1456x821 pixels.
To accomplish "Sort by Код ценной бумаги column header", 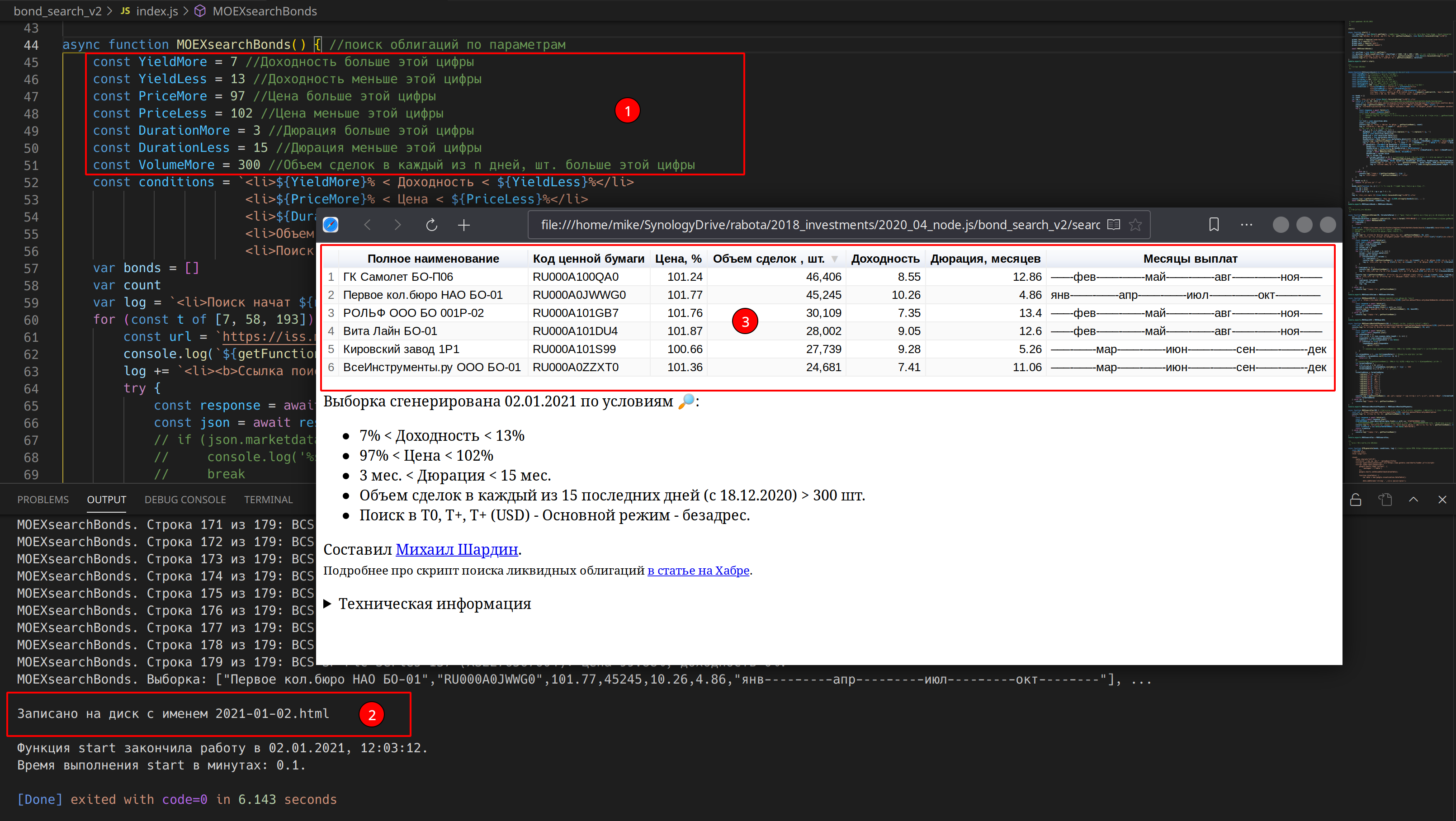I will [x=588, y=259].
